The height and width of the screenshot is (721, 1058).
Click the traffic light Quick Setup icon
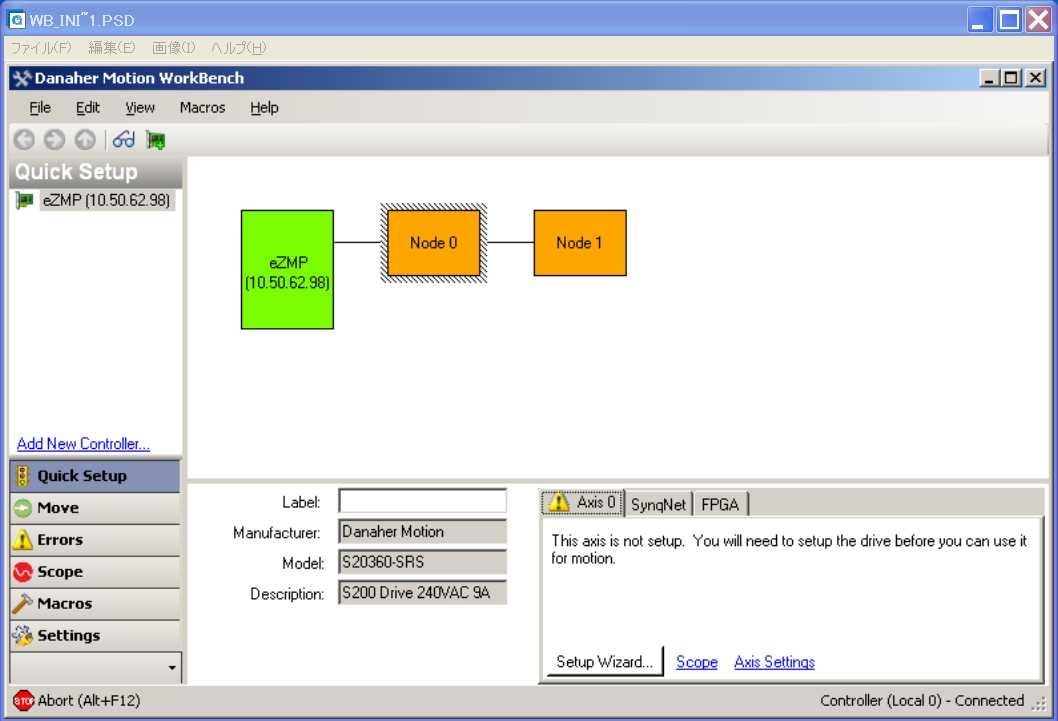point(22,475)
